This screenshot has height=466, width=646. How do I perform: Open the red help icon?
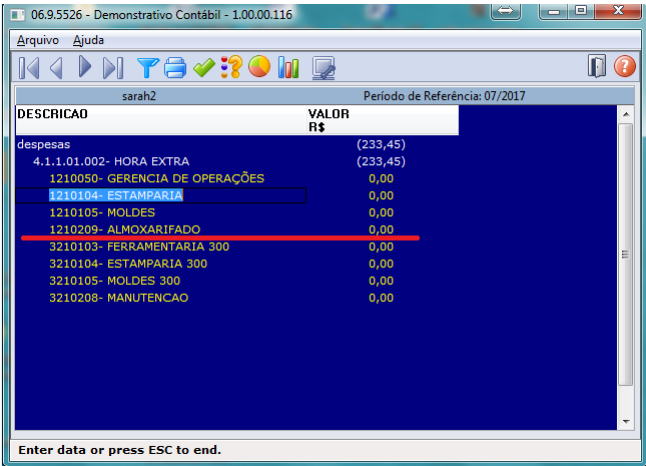click(625, 67)
